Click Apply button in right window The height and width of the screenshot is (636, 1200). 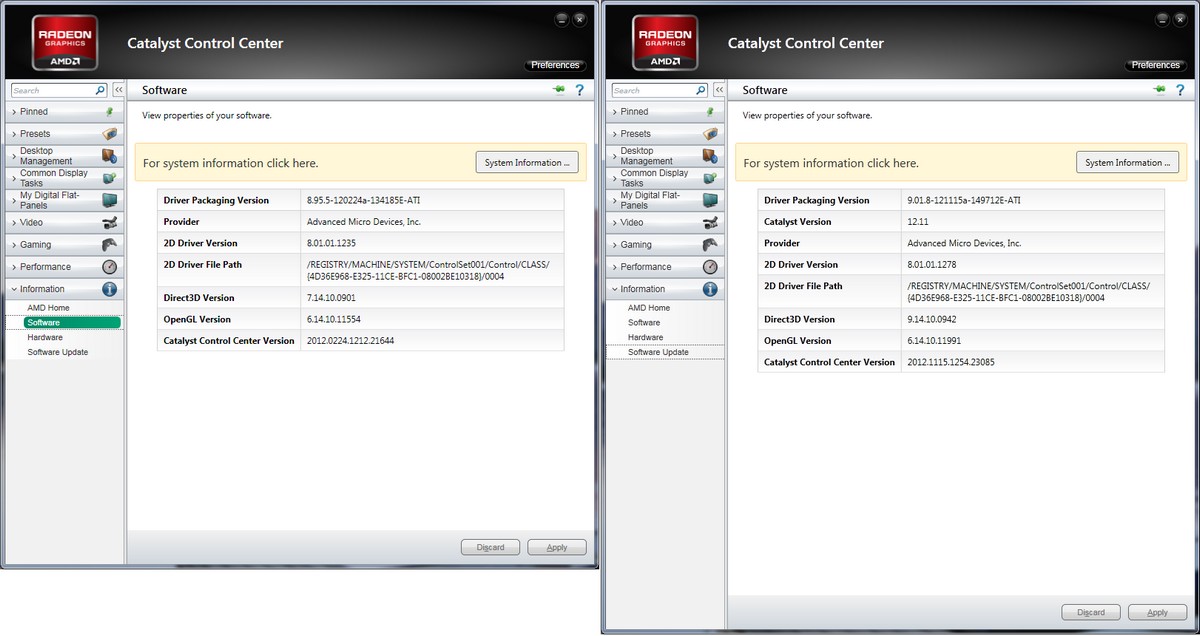[x=1158, y=612]
